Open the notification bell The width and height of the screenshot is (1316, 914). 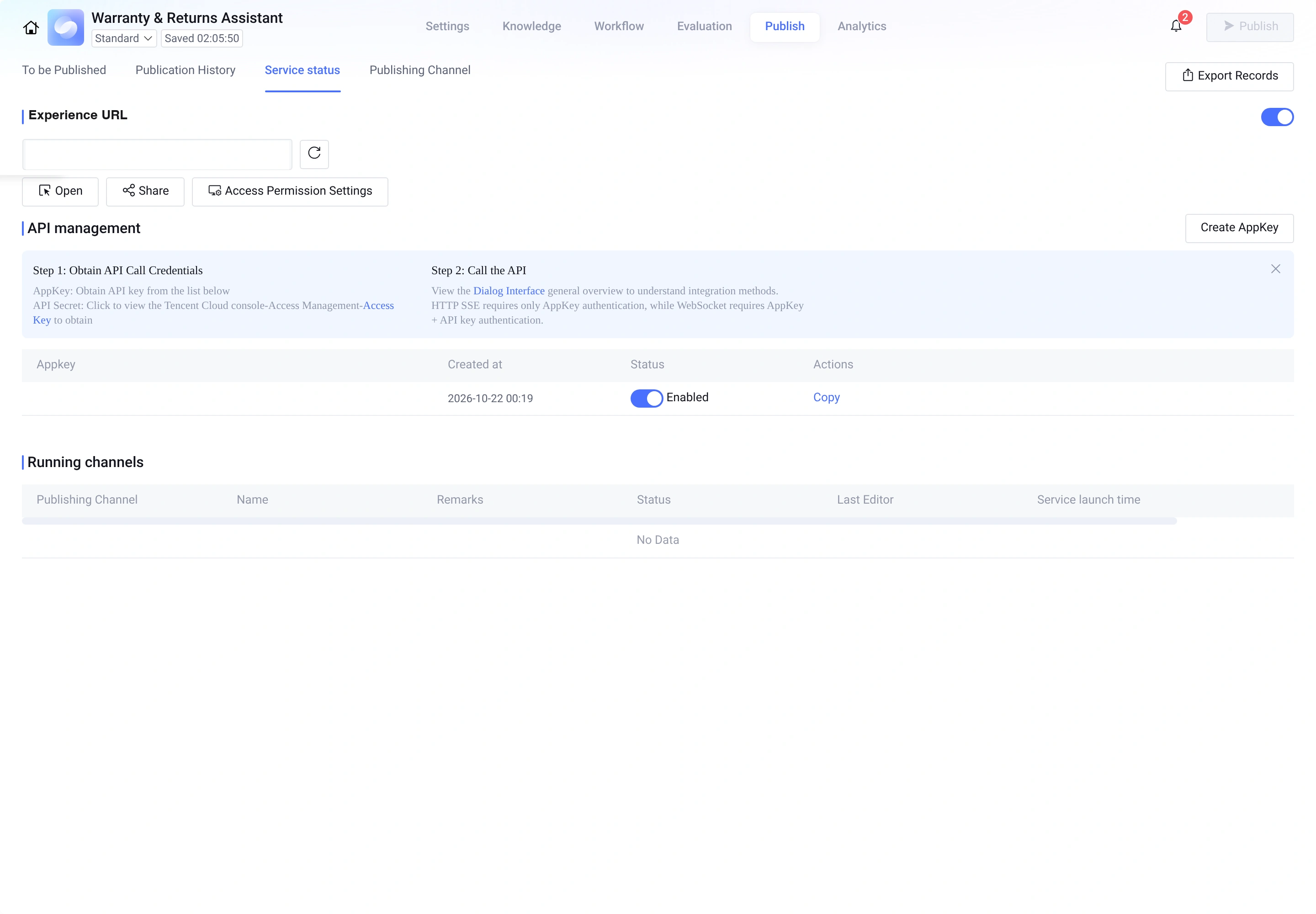click(x=1176, y=27)
